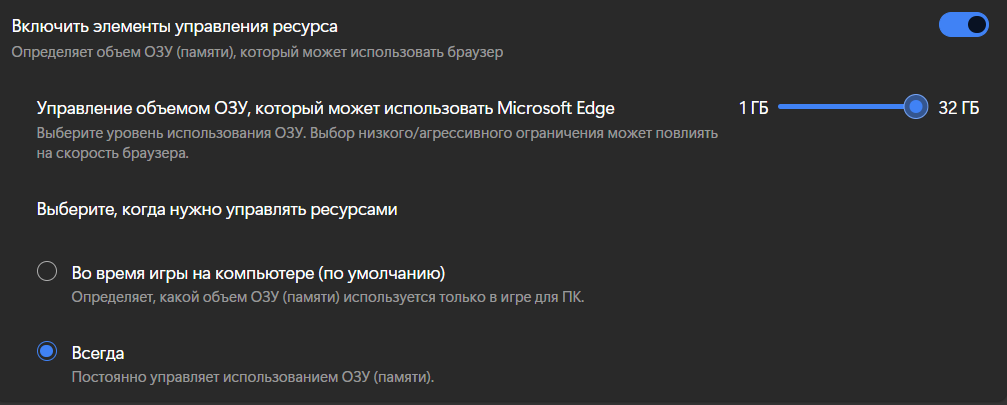Viewport: 1007px width, 405px height.
Task: Click the middle of the RAM slider track
Action: click(846, 107)
